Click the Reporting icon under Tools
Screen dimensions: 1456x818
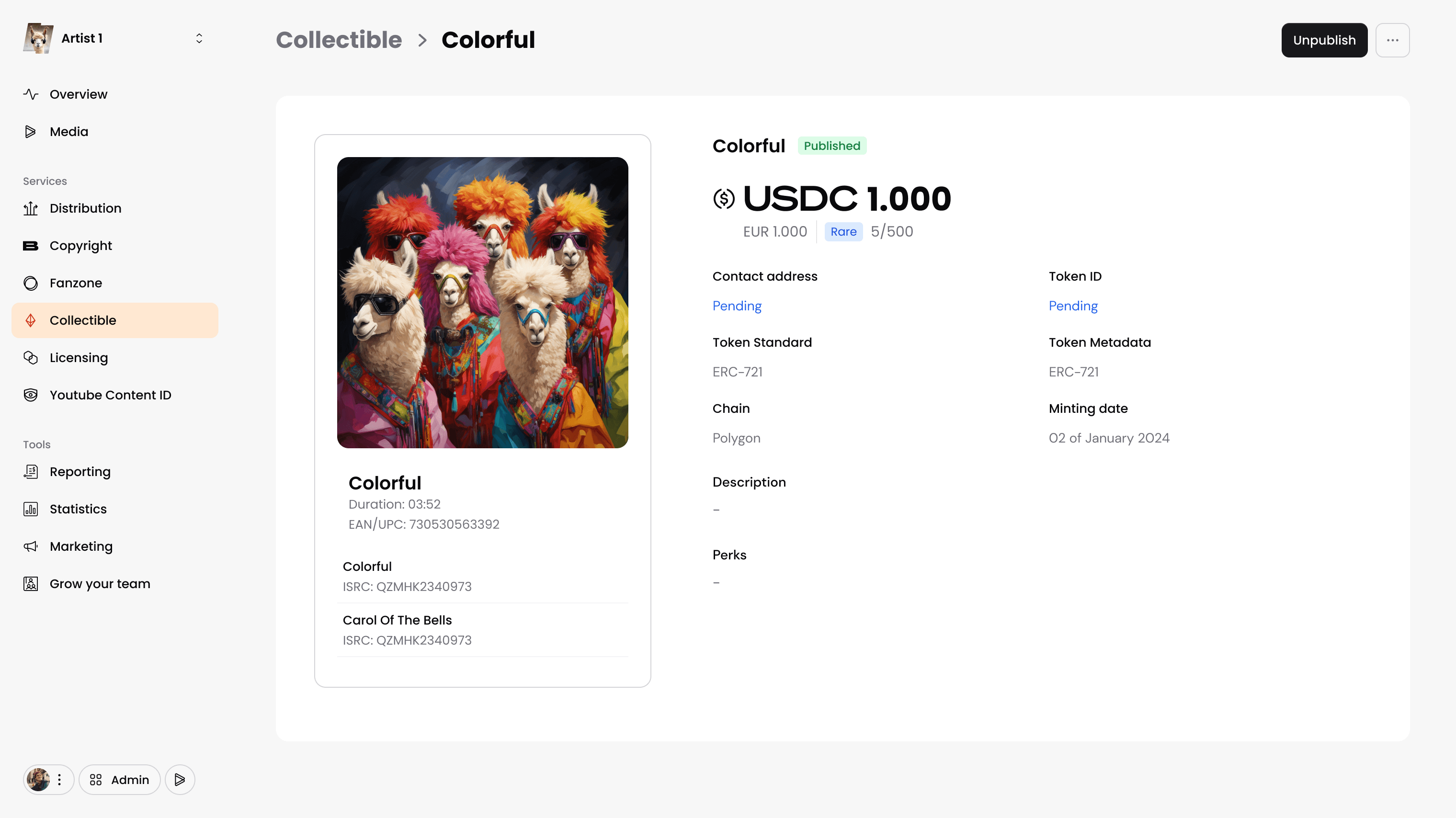pos(31,472)
